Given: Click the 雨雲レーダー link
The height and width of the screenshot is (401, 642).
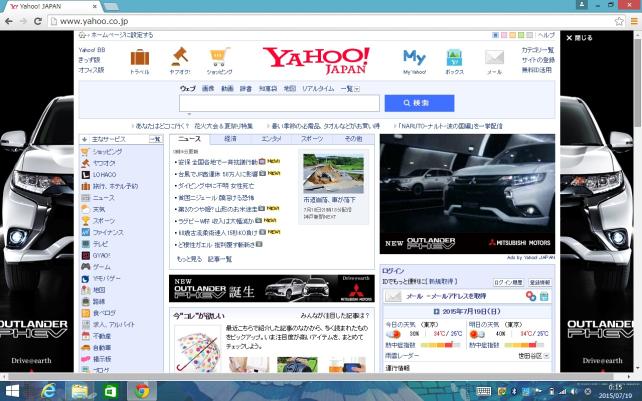Looking at the screenshot, I should pyautogui.click(x=402, y=356).
